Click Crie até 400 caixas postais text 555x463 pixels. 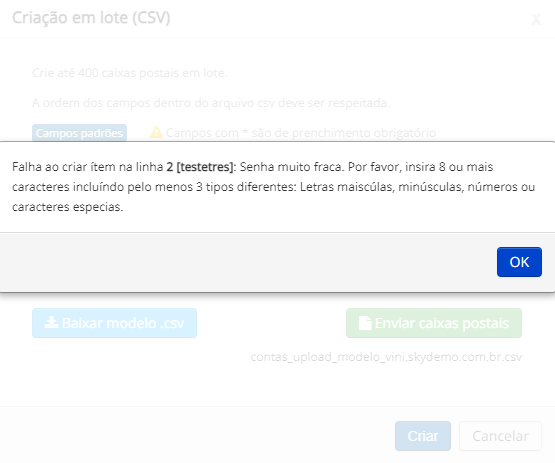pyautogui.click(x=130, y=73)
